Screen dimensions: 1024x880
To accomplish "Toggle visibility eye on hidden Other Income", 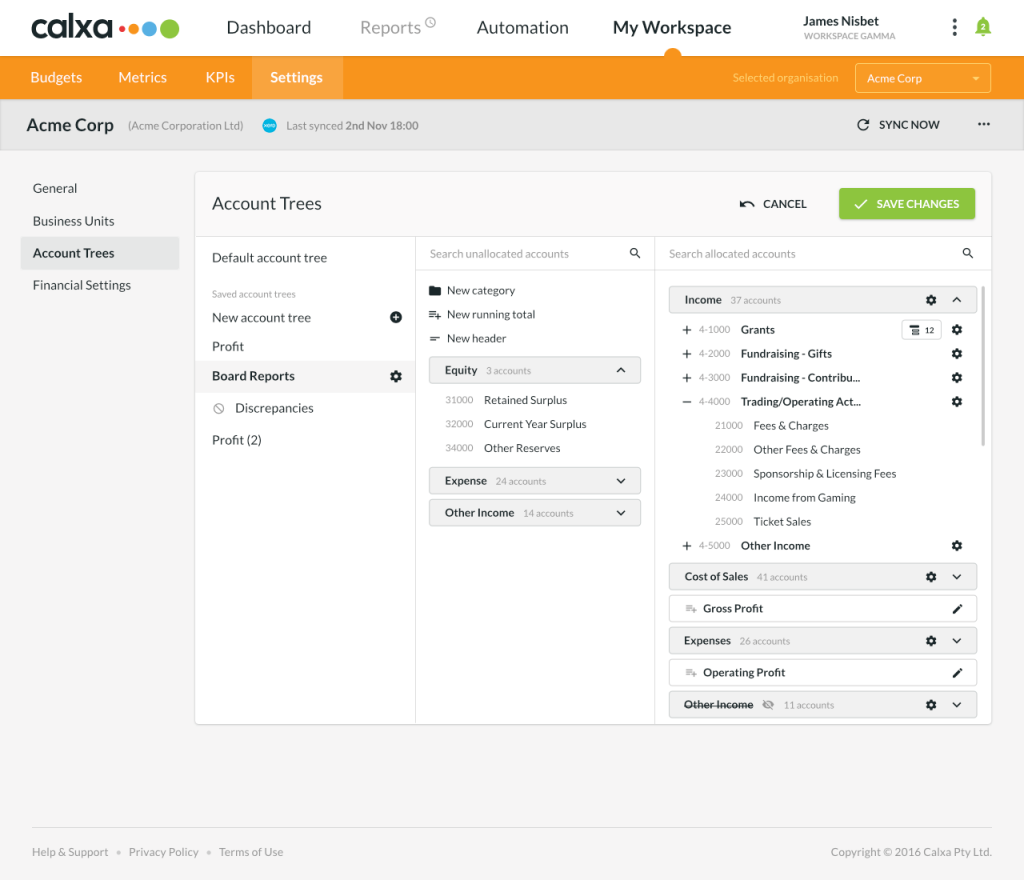I will tap(769, 705).
